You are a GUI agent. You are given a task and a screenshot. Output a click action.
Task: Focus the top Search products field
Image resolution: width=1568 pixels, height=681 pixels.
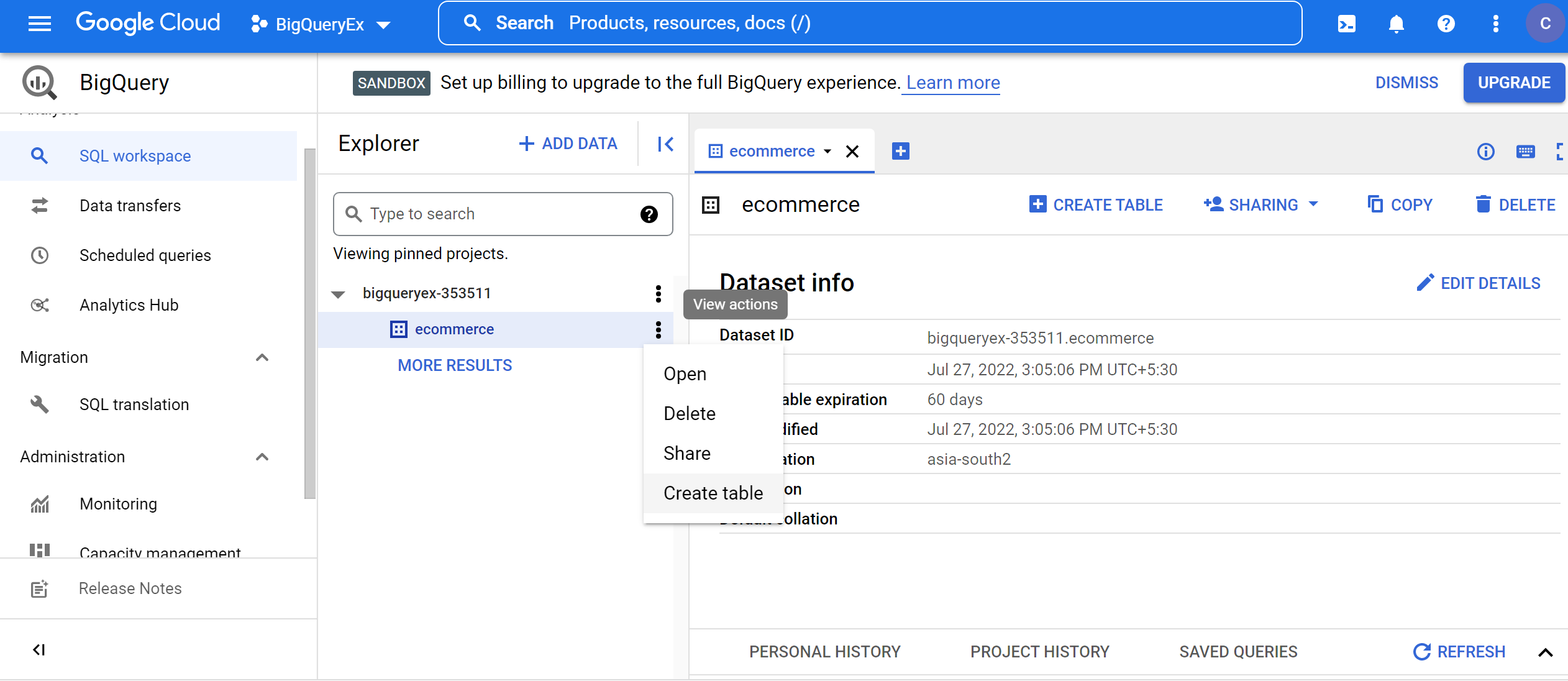point(870,24)
